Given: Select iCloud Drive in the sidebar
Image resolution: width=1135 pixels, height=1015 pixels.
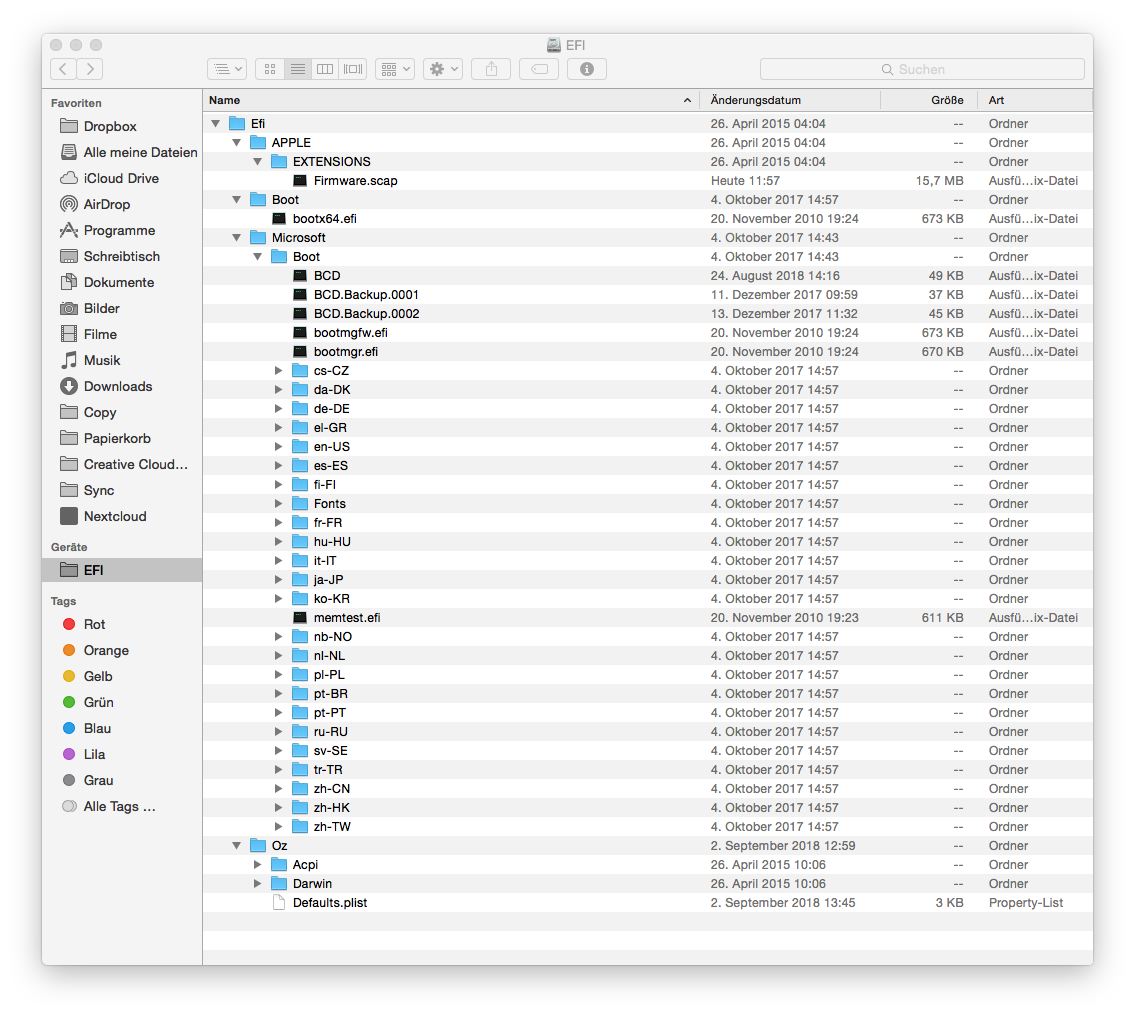Looking at the screenshot, I should (x=121, y=178).
